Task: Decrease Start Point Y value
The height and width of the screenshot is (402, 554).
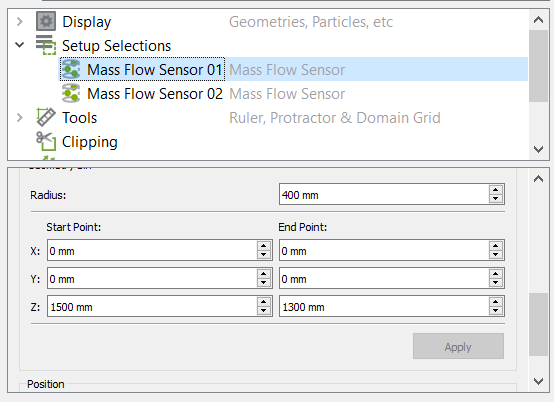Action: tap(264, 282)
